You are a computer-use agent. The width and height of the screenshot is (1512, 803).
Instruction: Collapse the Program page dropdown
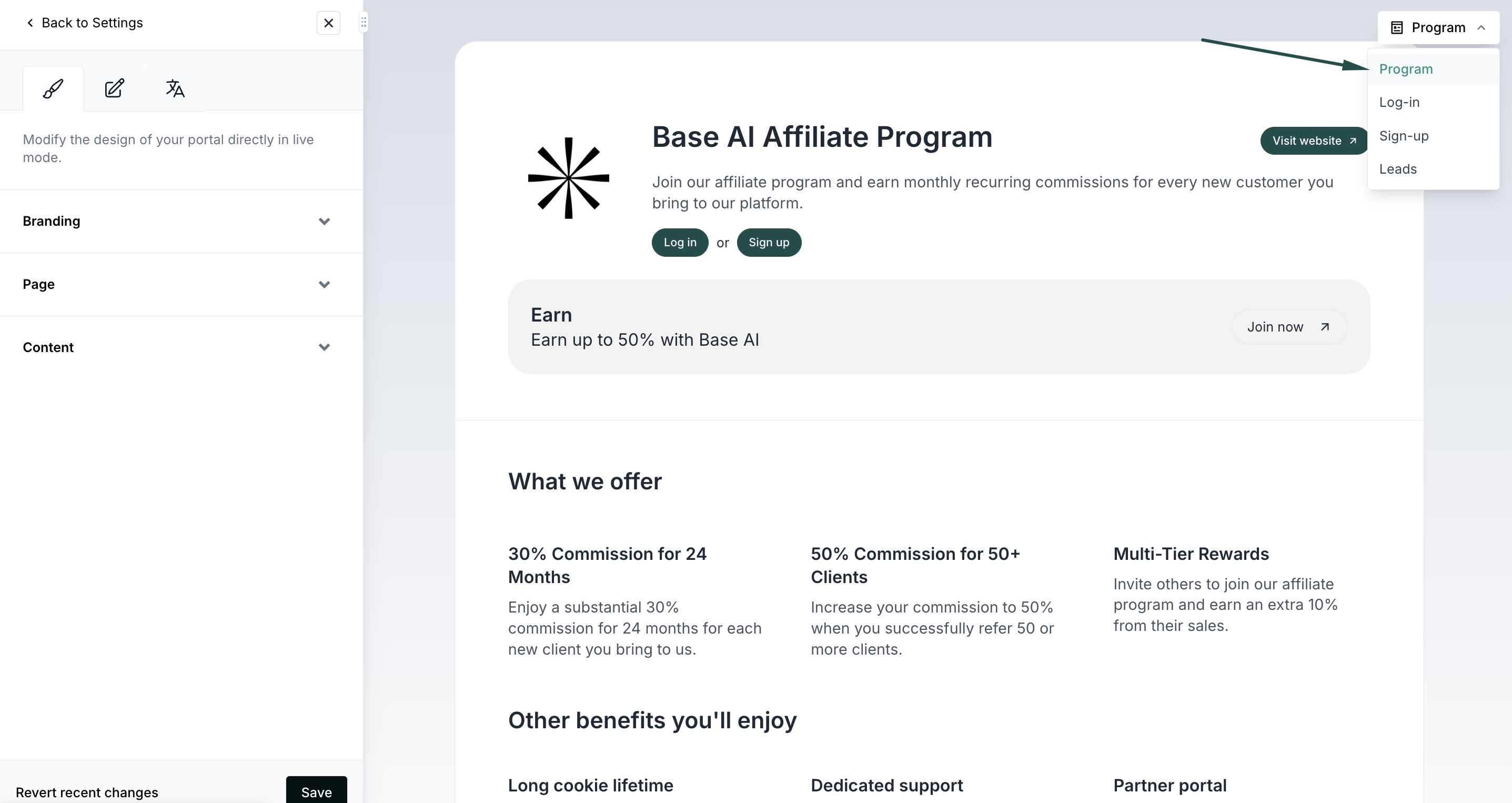tap(1481, 27)
